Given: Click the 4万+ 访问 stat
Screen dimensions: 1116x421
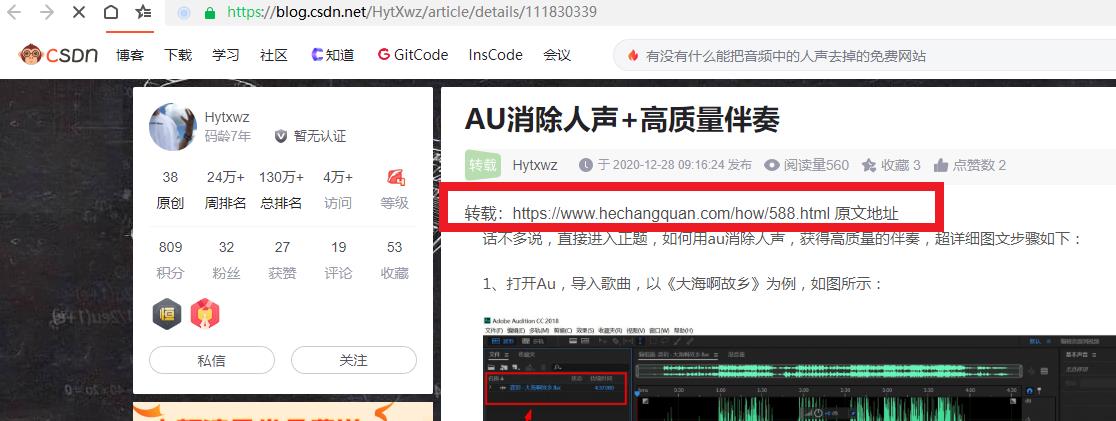Looking at the screenshot, I should (338, 190).
